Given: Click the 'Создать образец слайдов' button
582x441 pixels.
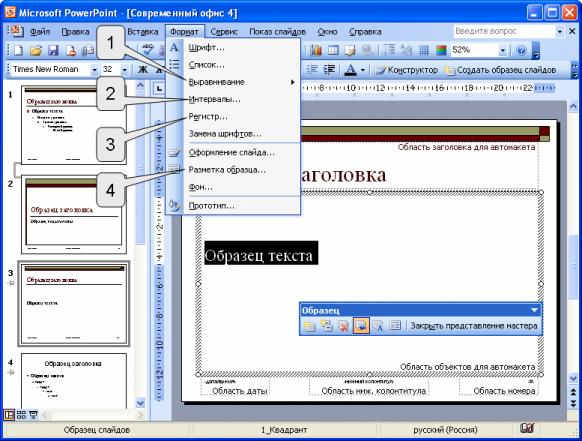Looking at the screenshot, I should click(500, 70).
